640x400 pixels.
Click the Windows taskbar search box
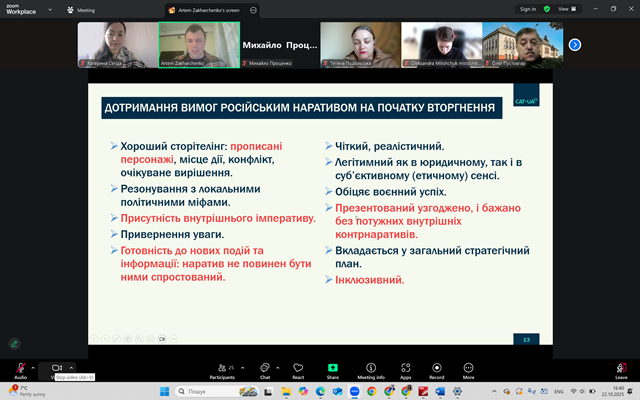pos(212,391)
